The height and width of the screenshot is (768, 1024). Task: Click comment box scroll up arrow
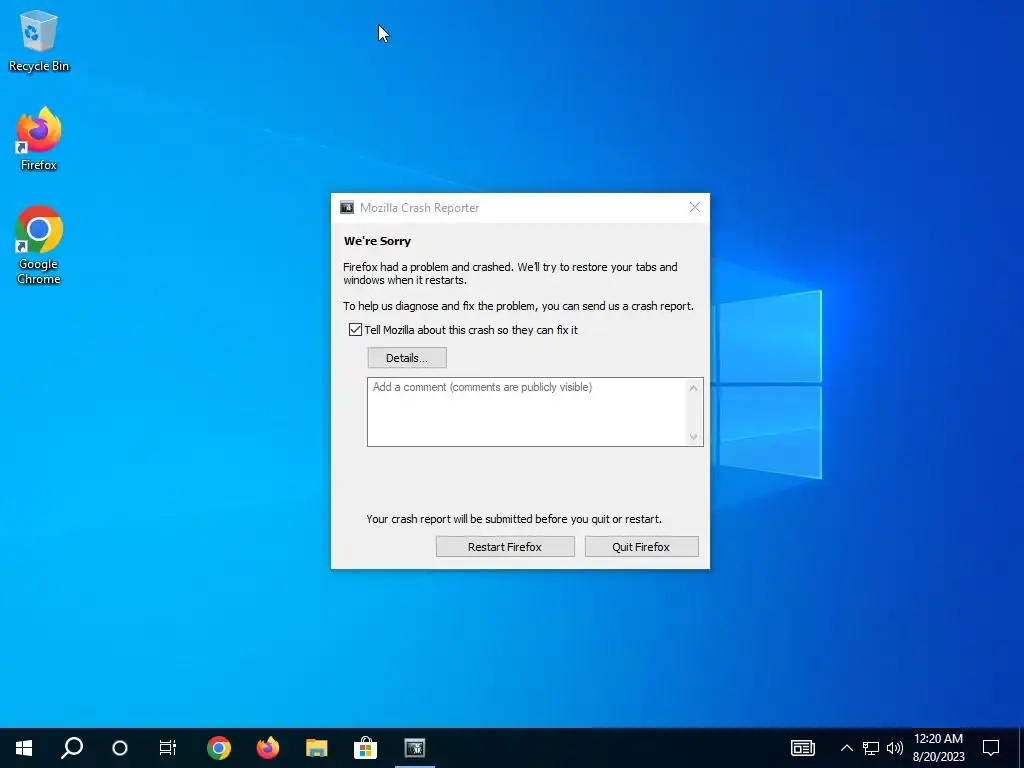pyautogui.click(x=694, y=388)
